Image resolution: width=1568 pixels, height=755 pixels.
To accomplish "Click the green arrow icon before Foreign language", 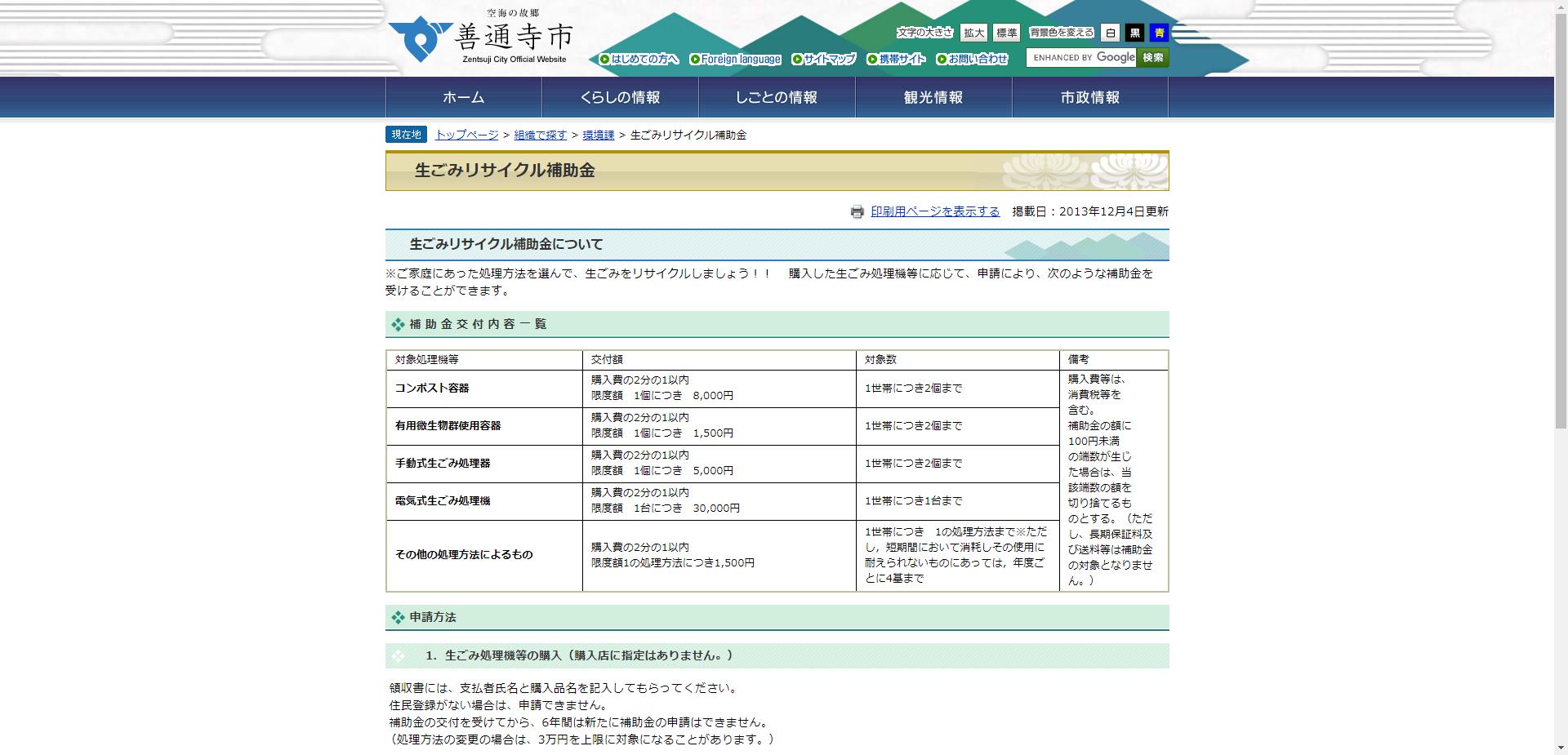I will pos(695,59).
